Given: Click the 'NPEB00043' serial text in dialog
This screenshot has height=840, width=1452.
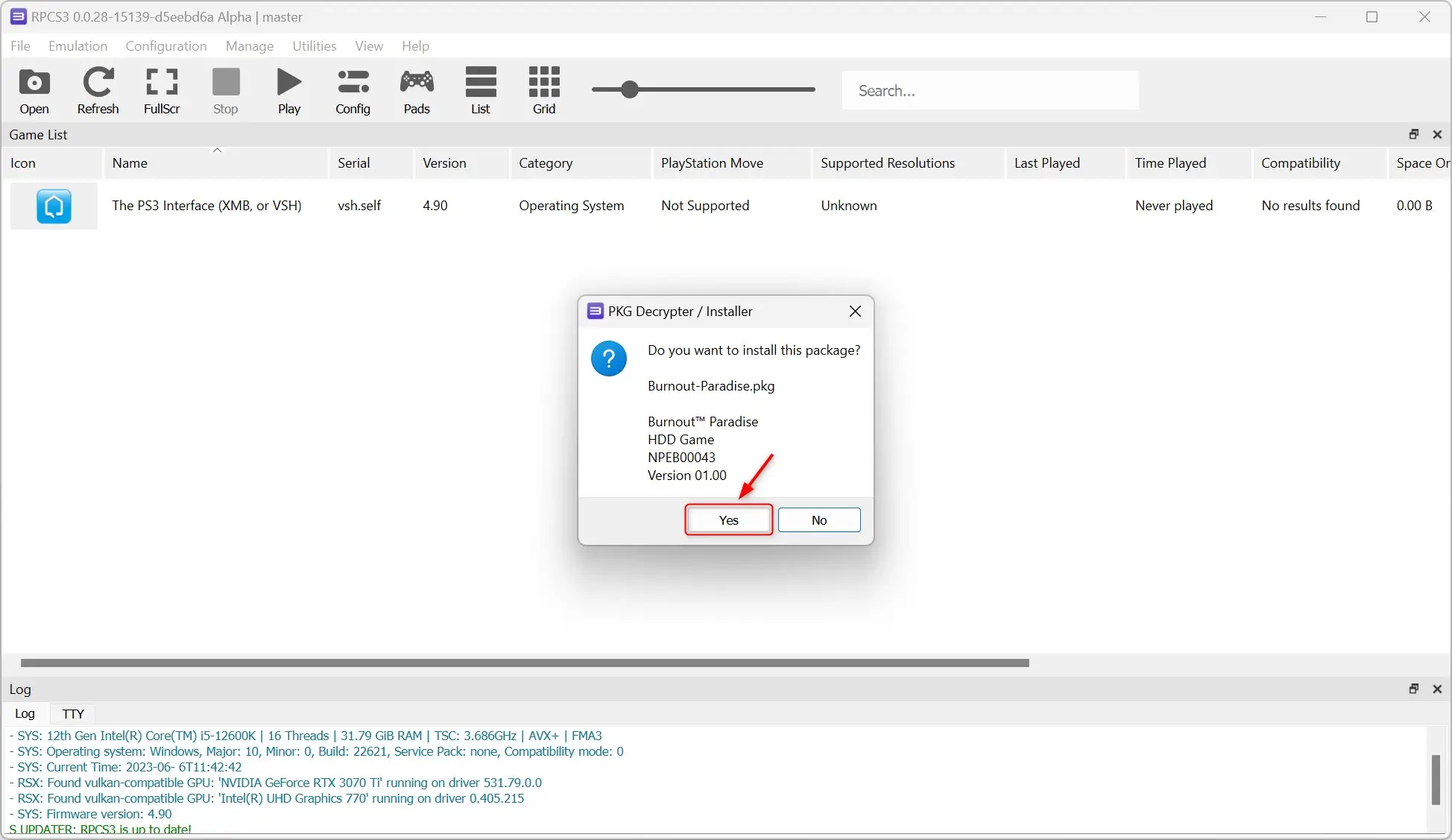Looking at the screenshot, I should tap(681, 457).
